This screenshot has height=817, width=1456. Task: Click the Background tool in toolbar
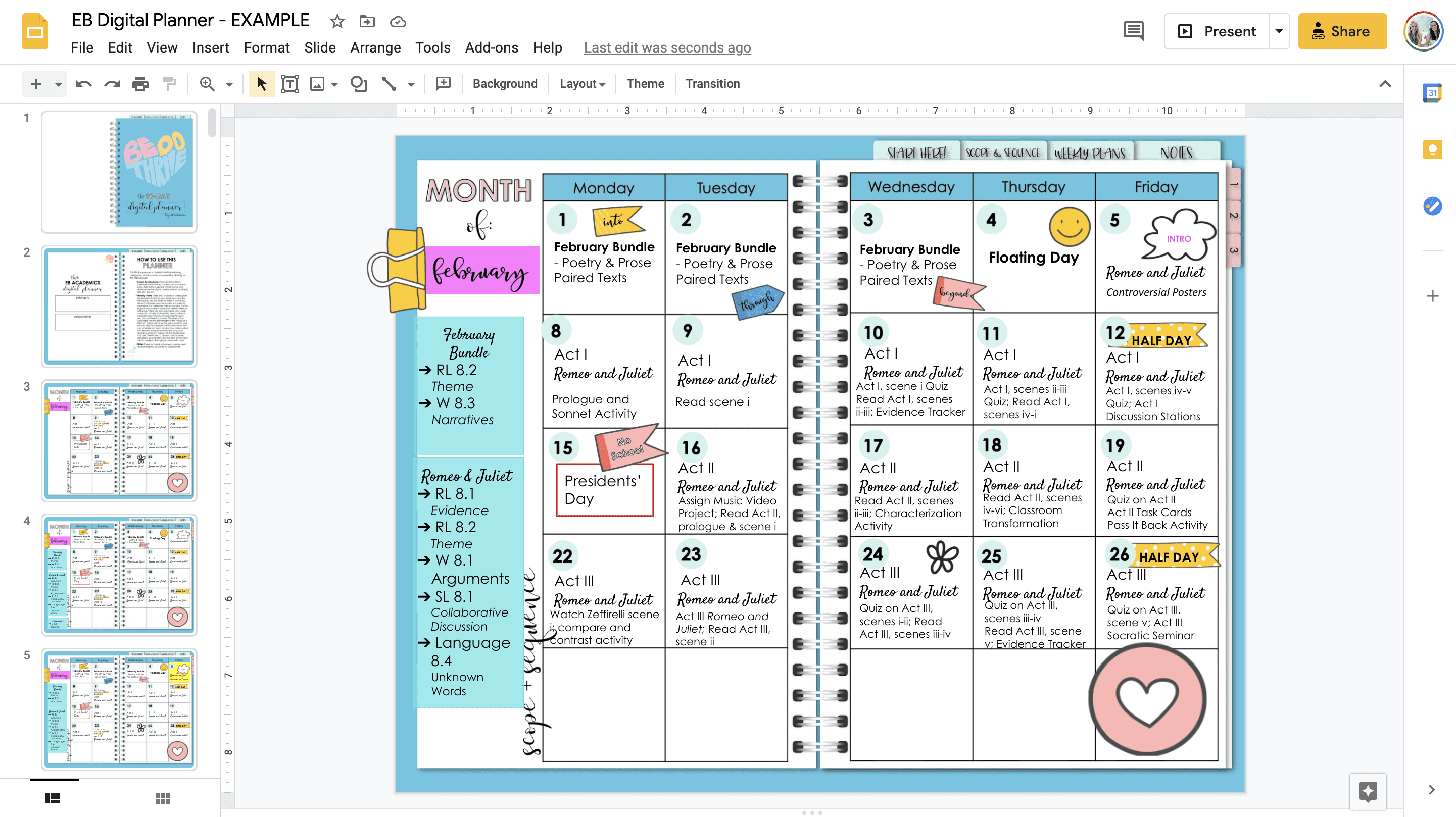click(x=504, y=83)
